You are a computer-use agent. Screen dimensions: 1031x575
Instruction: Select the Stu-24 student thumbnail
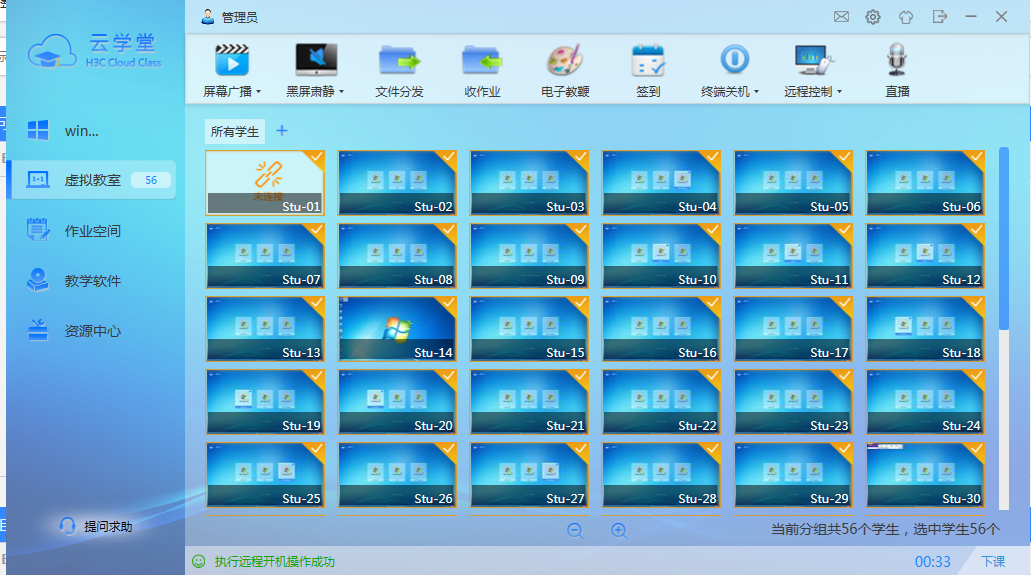coord(925,402)
